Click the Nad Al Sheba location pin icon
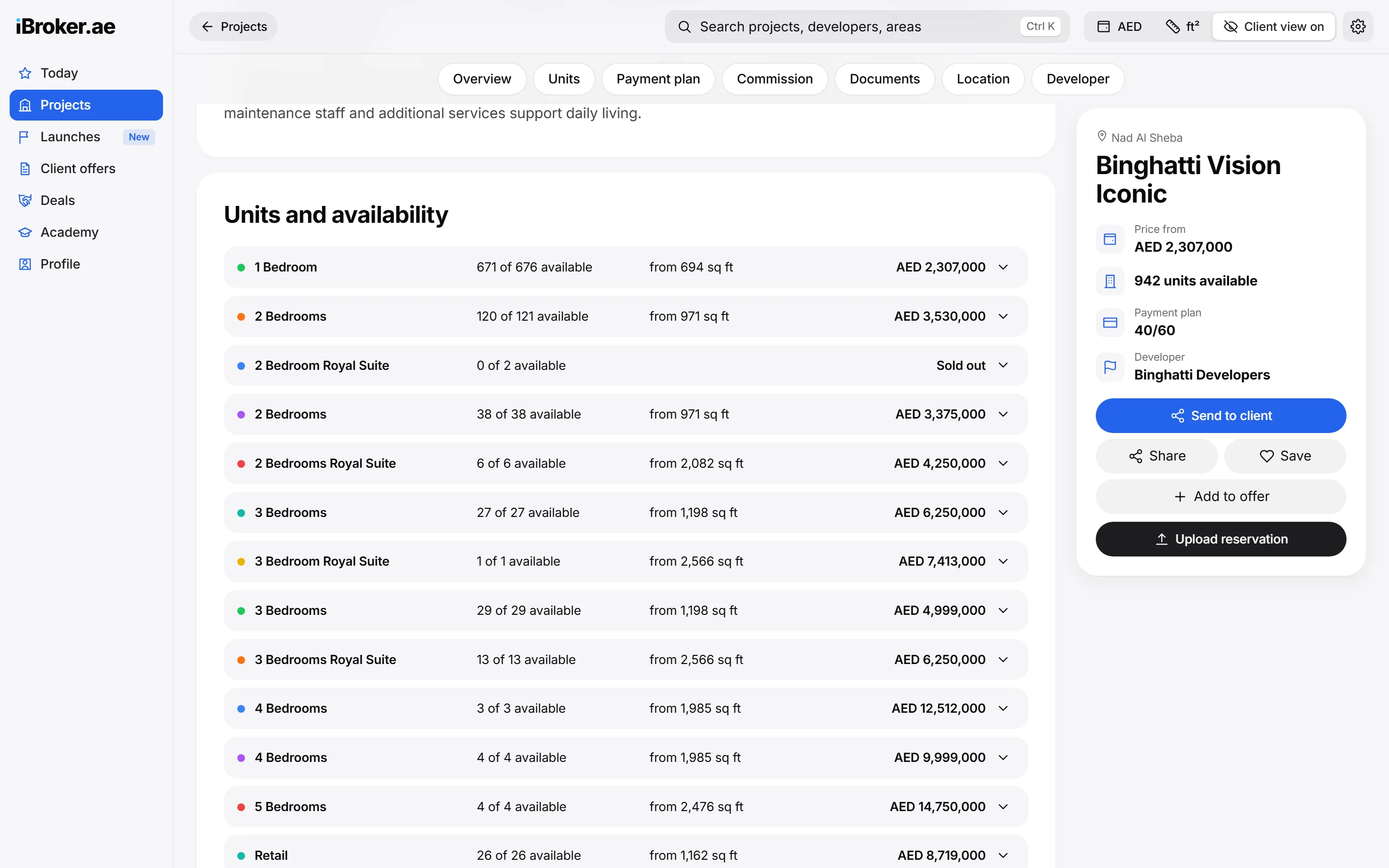The width and height of the screenshot is (1389, 868). (1102, 136)
